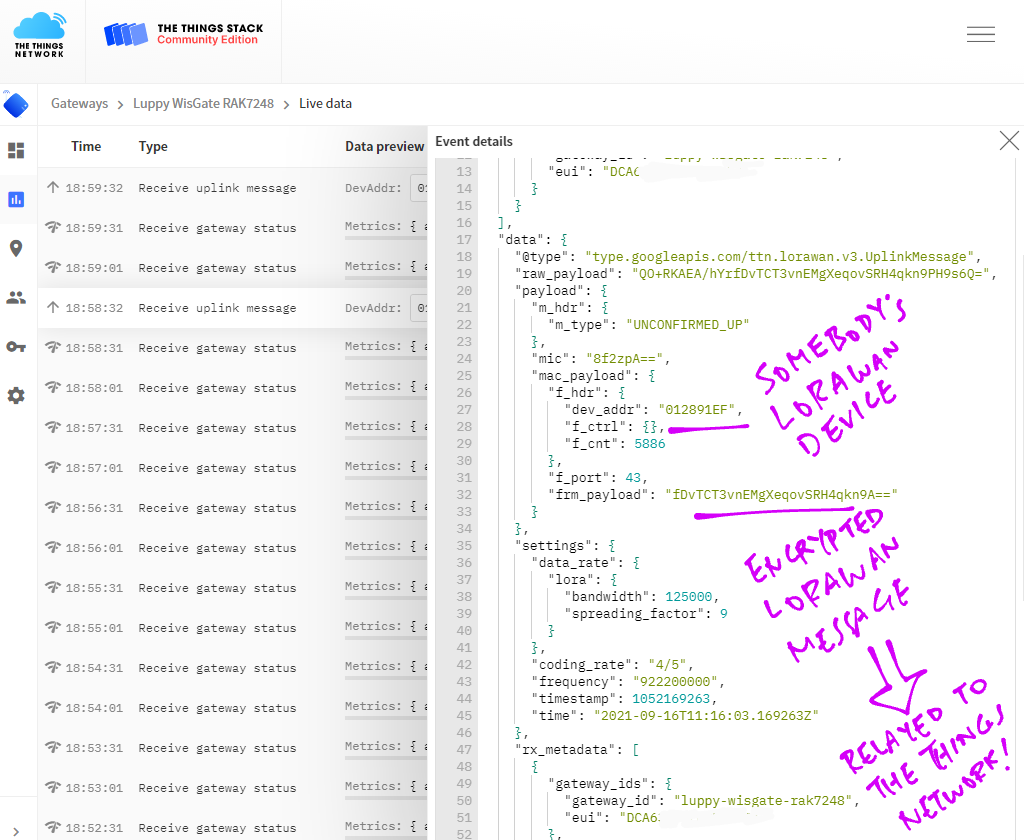Image resolution: width=1024 pixels, height=840 pixels.
Task: Open Overview dashboard icon in sidebar
Action: click(x=16, y=151)
